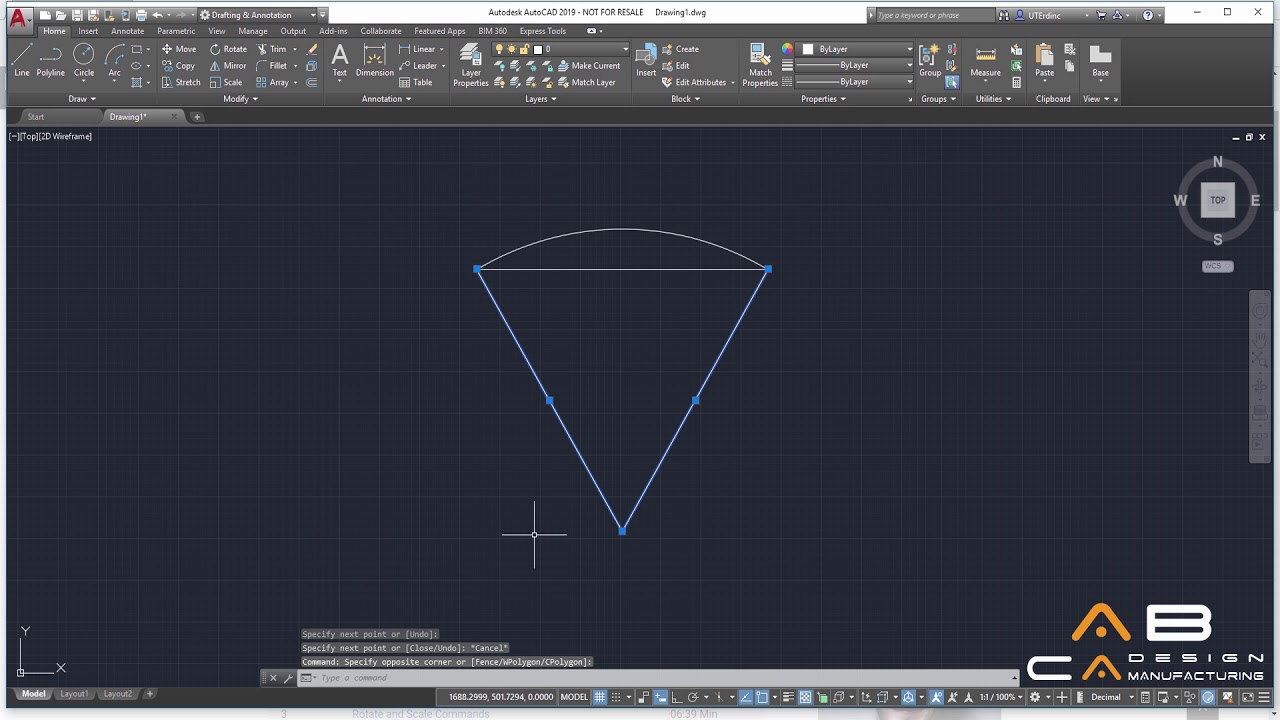Click the Paste clipboard button

click(x=1044, y=60)
